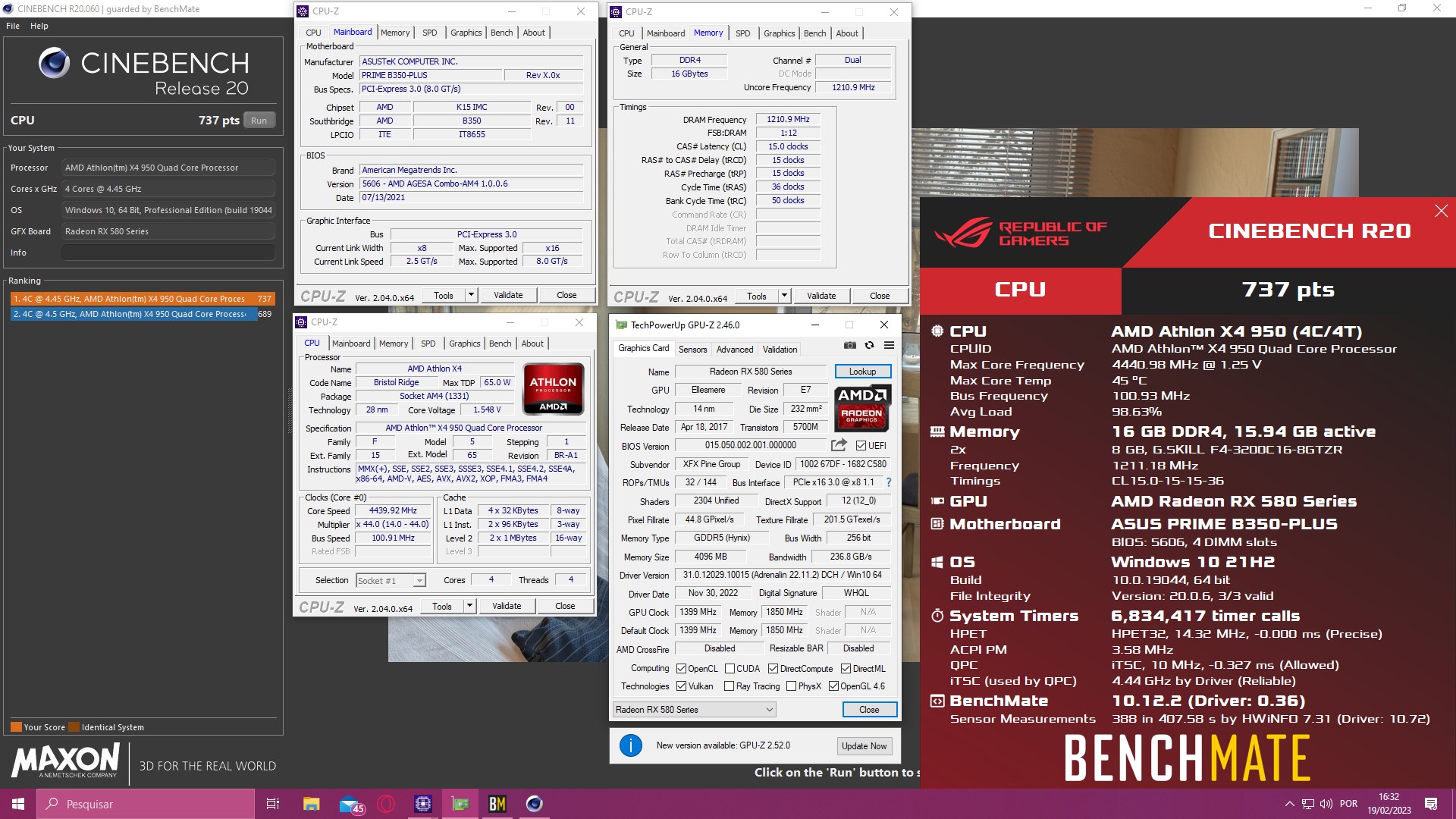1456x819 pixels.
Task: Open Task View on the taskbar
Action: [273, 804]
